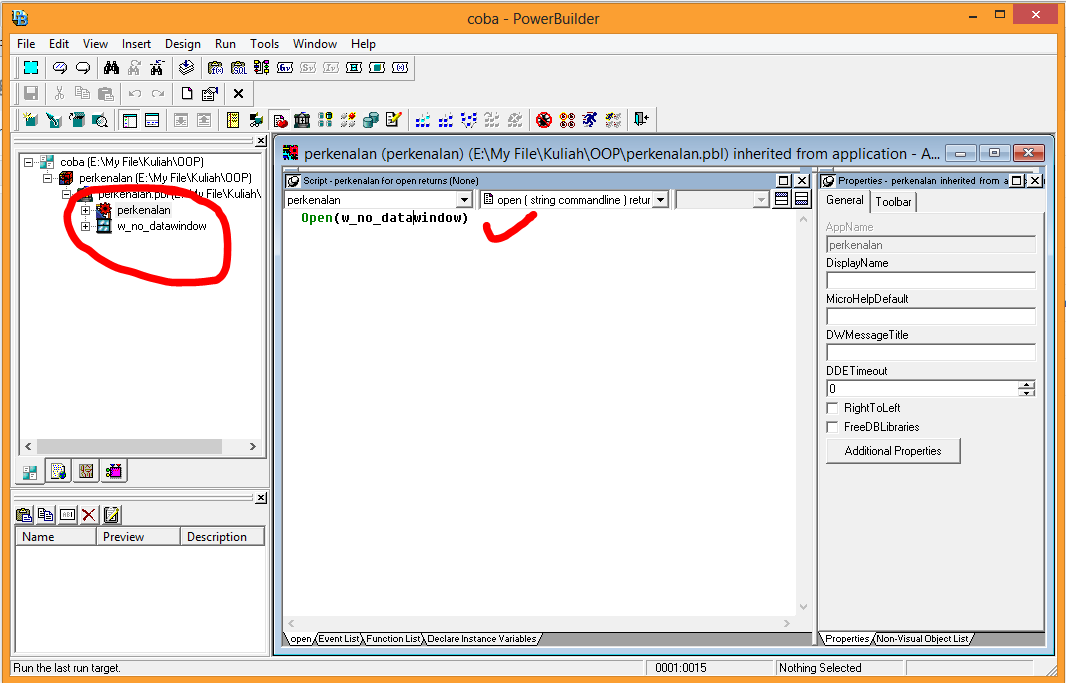
Task: Open the File menu
Action: pos(26,43)
